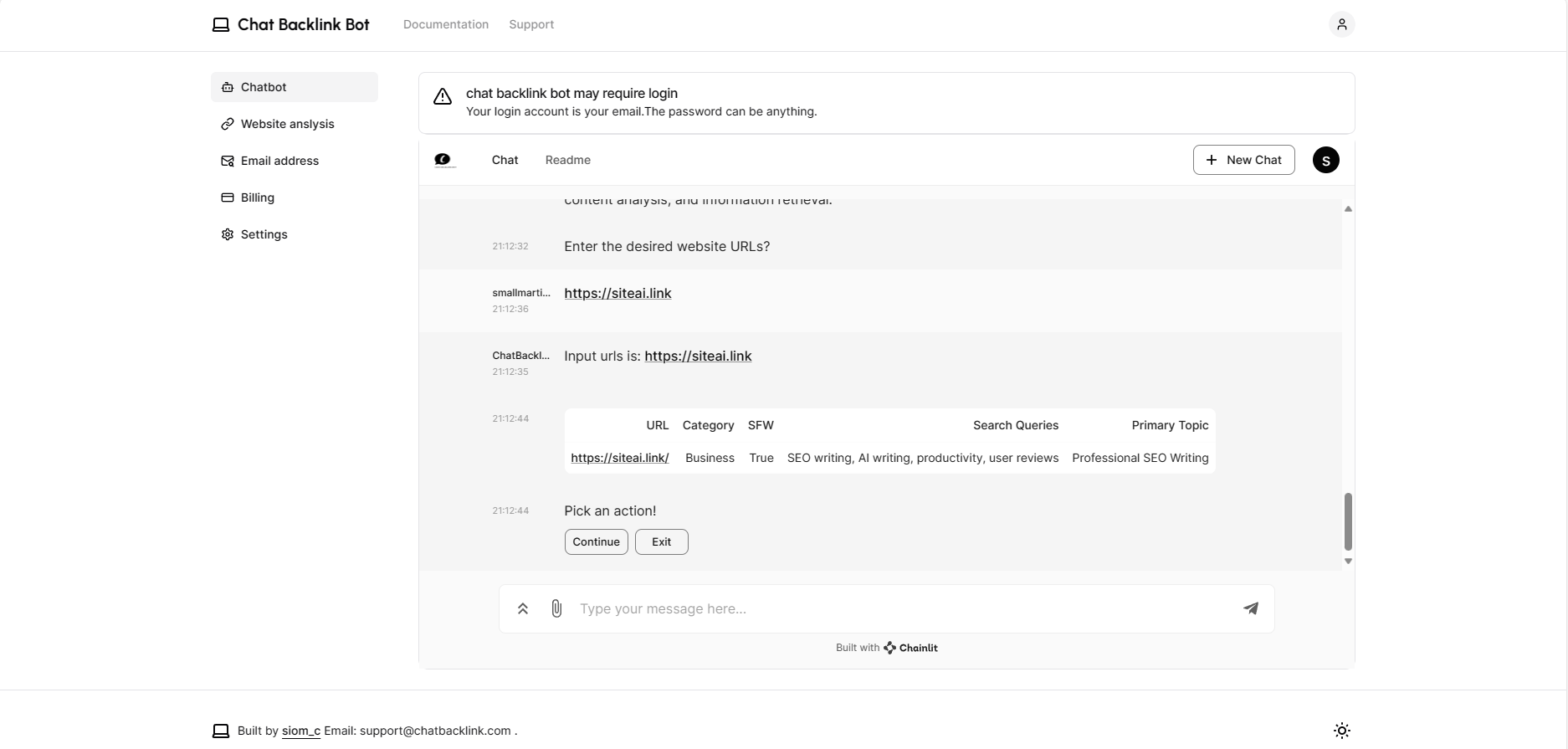The image size is (1568, 749).
Task: Click the link icon beside Website analysis
Action: (x=228, y=124)
